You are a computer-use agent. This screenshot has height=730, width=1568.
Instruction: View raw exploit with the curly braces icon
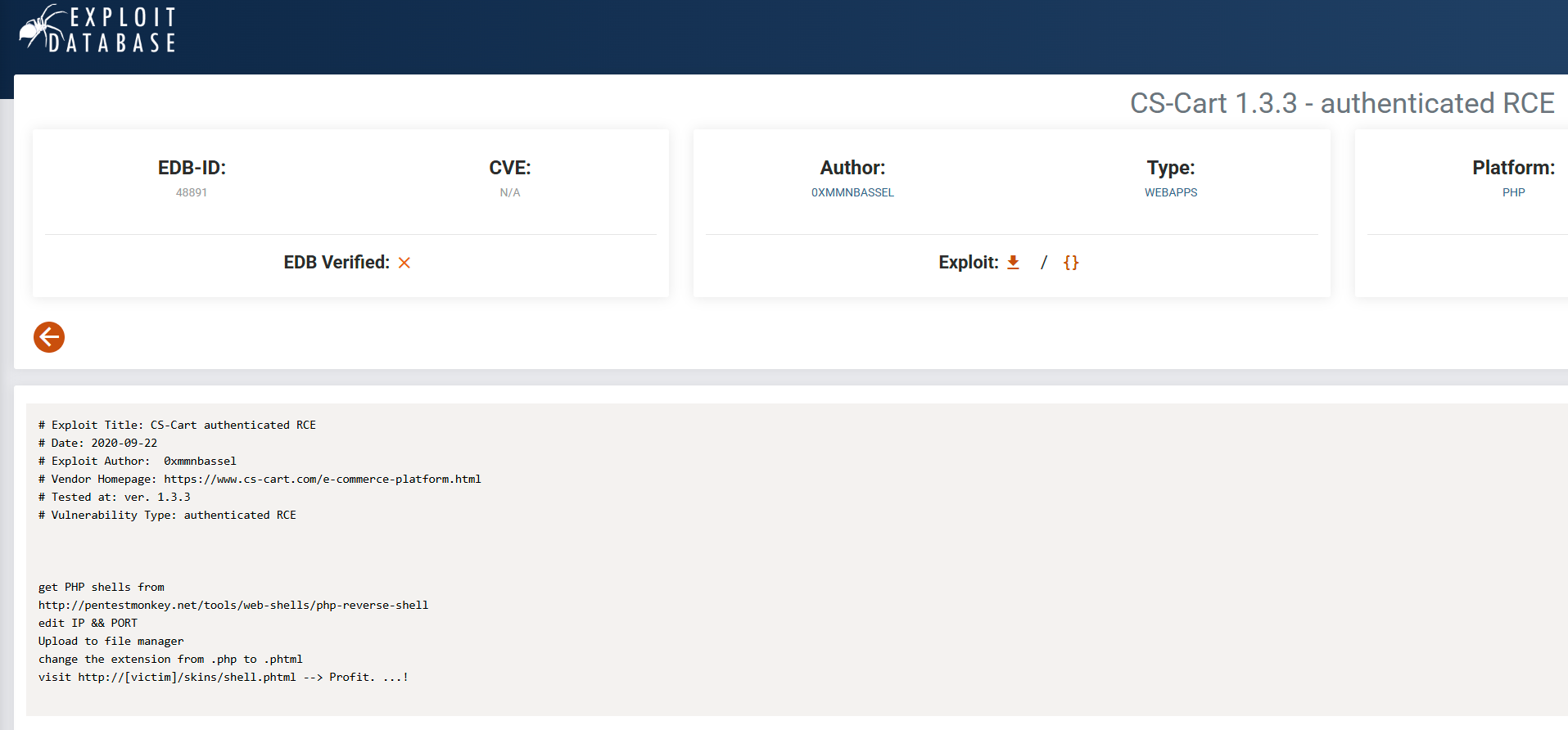tap(1071, 263)
